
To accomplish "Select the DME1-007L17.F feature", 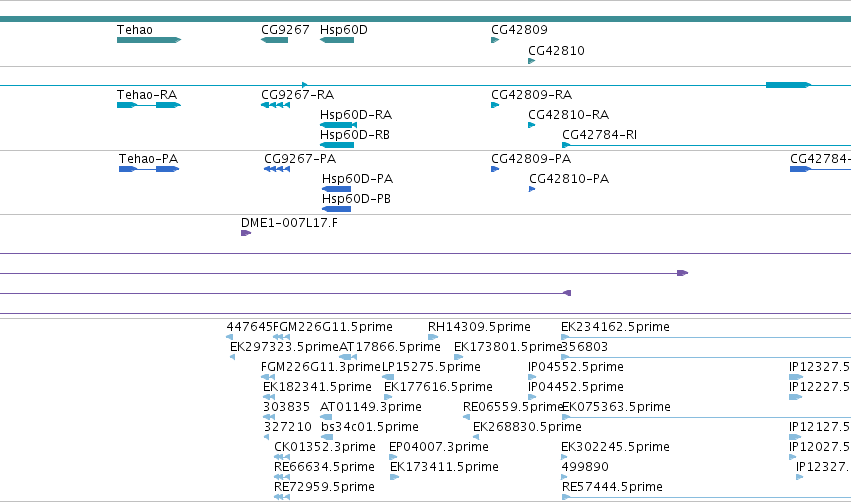I will tap(246, 233).
